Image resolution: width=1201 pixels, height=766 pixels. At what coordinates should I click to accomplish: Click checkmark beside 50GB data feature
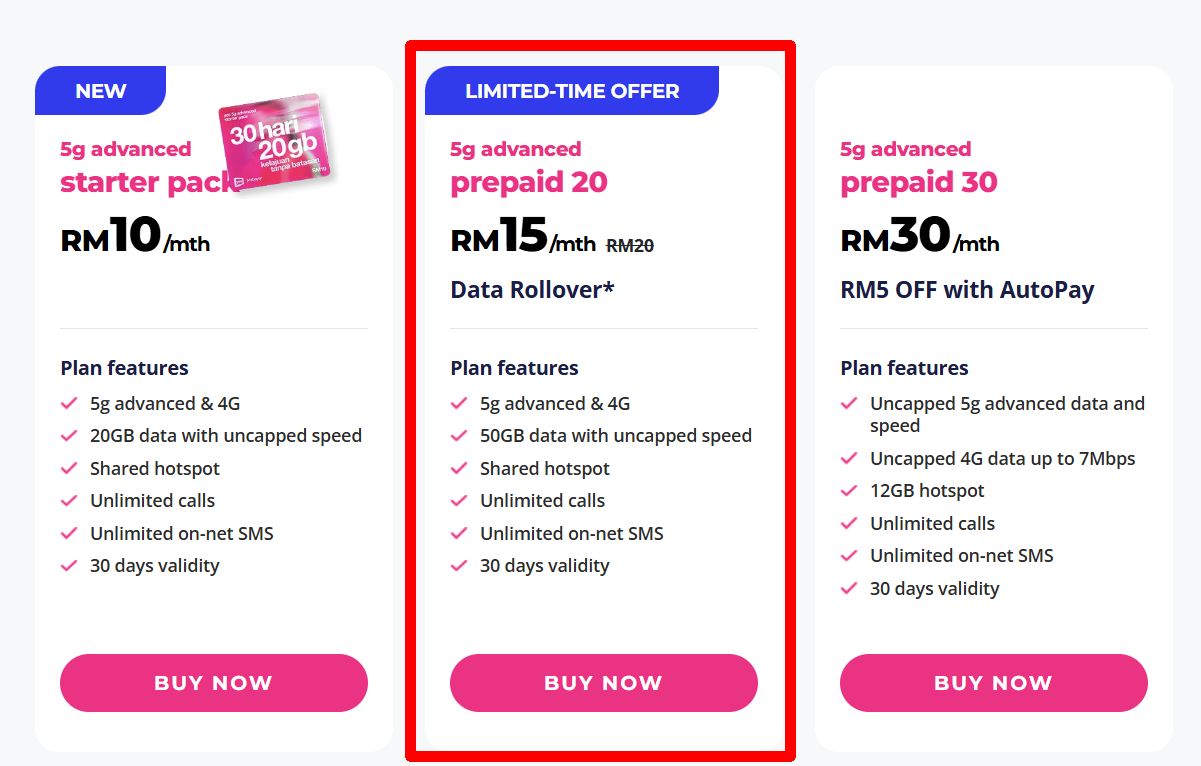459,436
